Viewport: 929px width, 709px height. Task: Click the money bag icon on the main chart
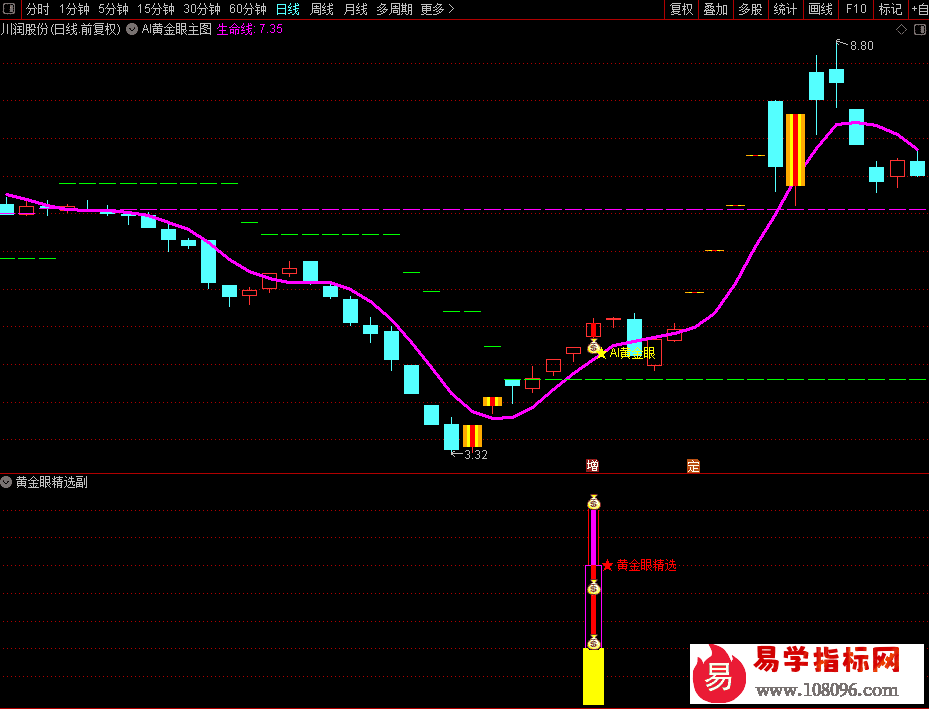coord(593,346)
